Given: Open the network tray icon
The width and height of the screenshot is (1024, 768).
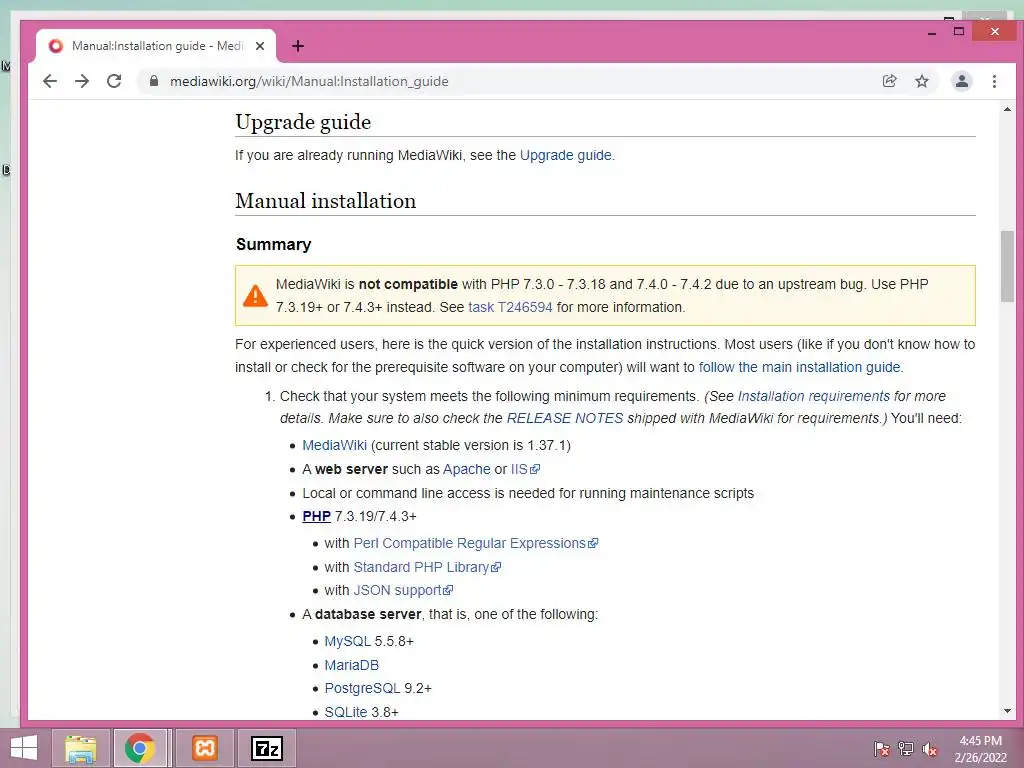Looking at the screenshot, I should (x=906, y=748).
